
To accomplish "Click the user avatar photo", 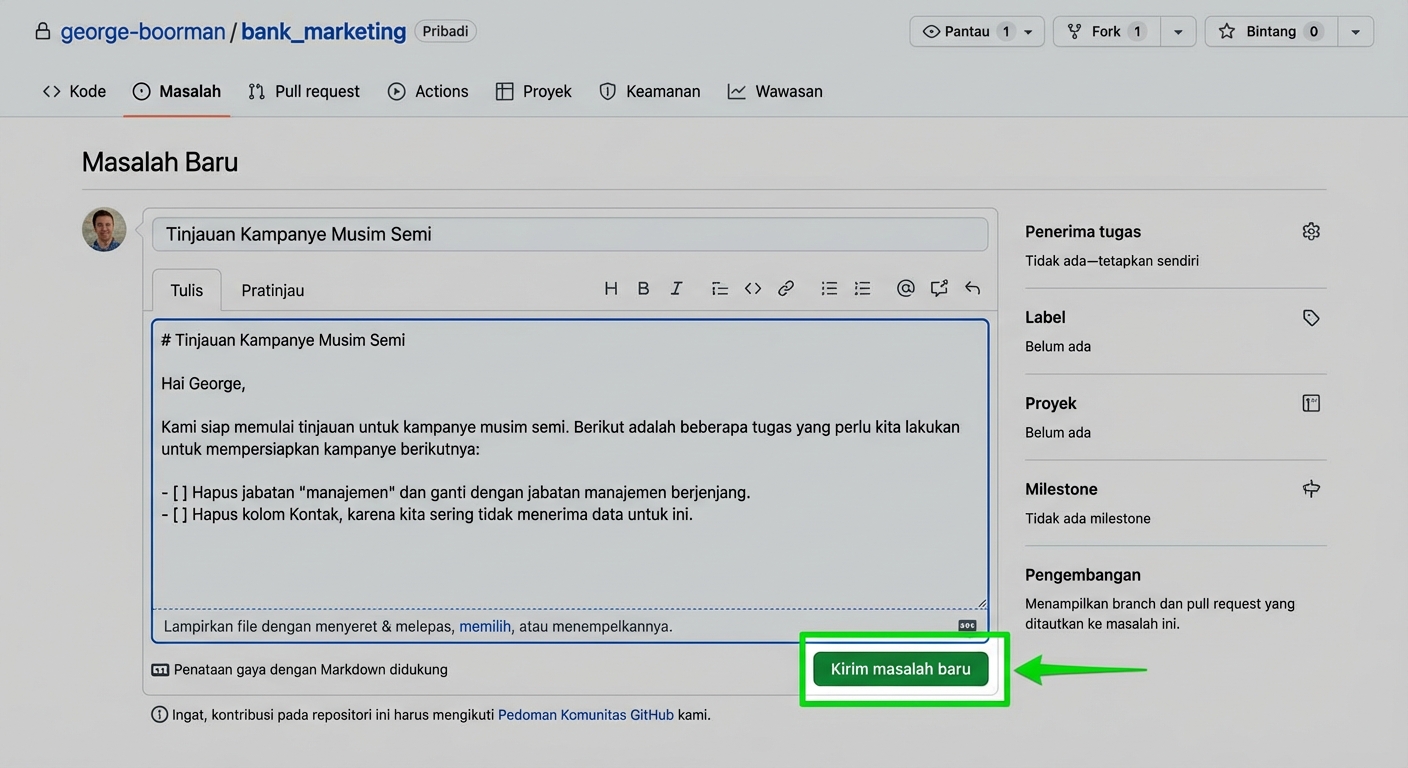I will pos(104,230).
